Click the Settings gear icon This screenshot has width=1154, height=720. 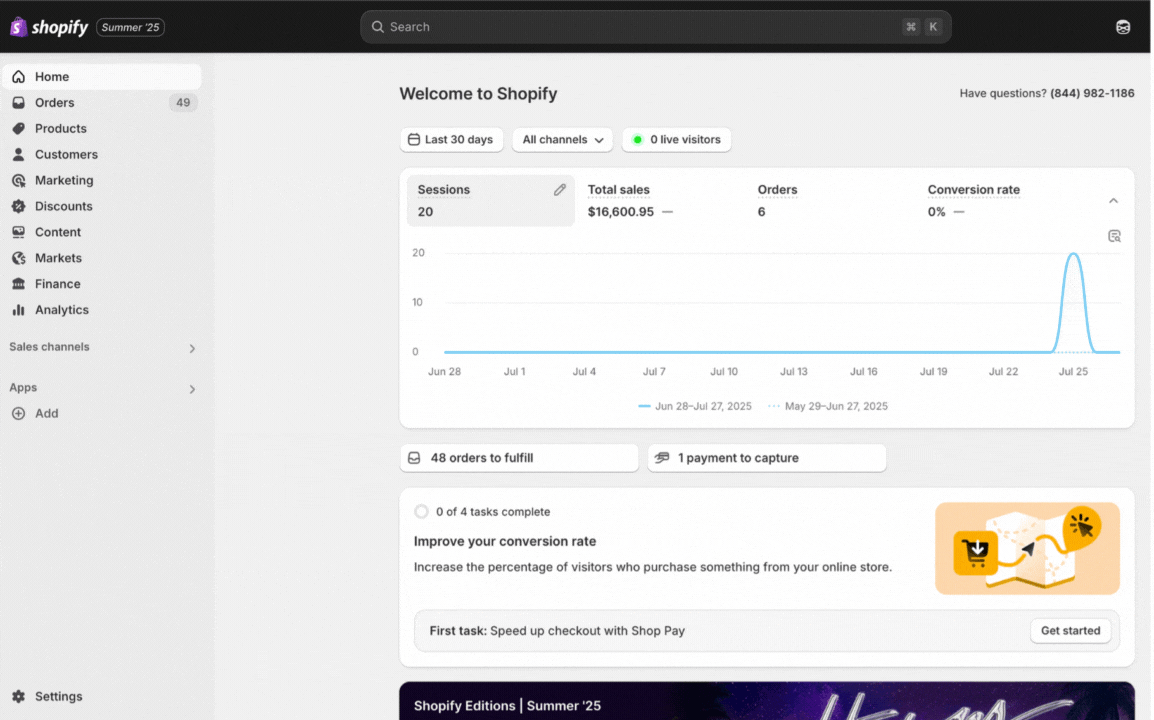[x=18, y=696]
